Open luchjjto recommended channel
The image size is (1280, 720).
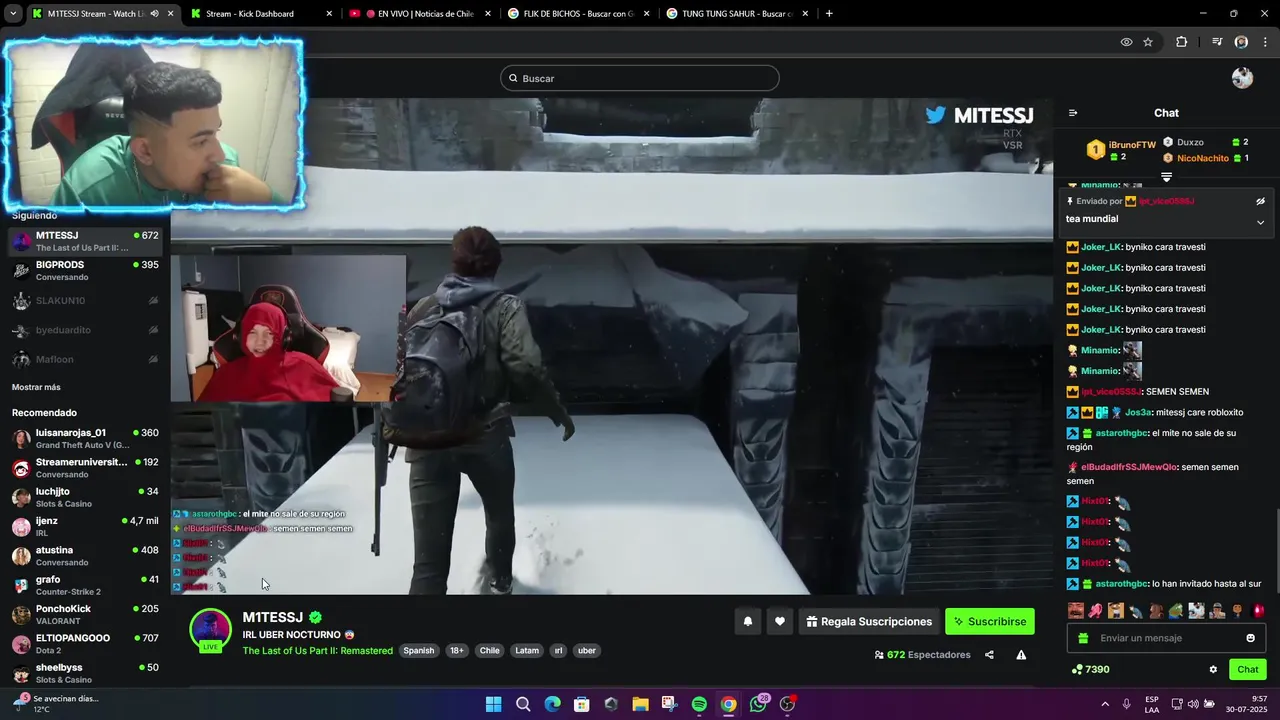(85, 497)
